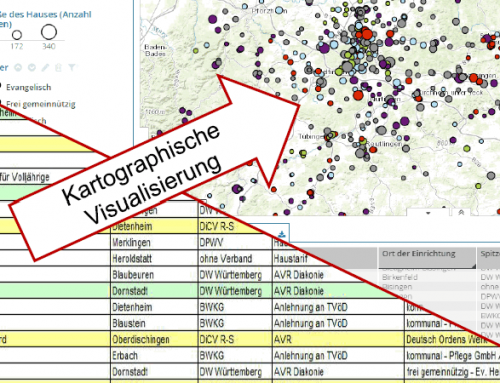This screenshot has width=500, height=383.
Task: Select the 'Evangelisch' legend entry
Action: [29, 87]
